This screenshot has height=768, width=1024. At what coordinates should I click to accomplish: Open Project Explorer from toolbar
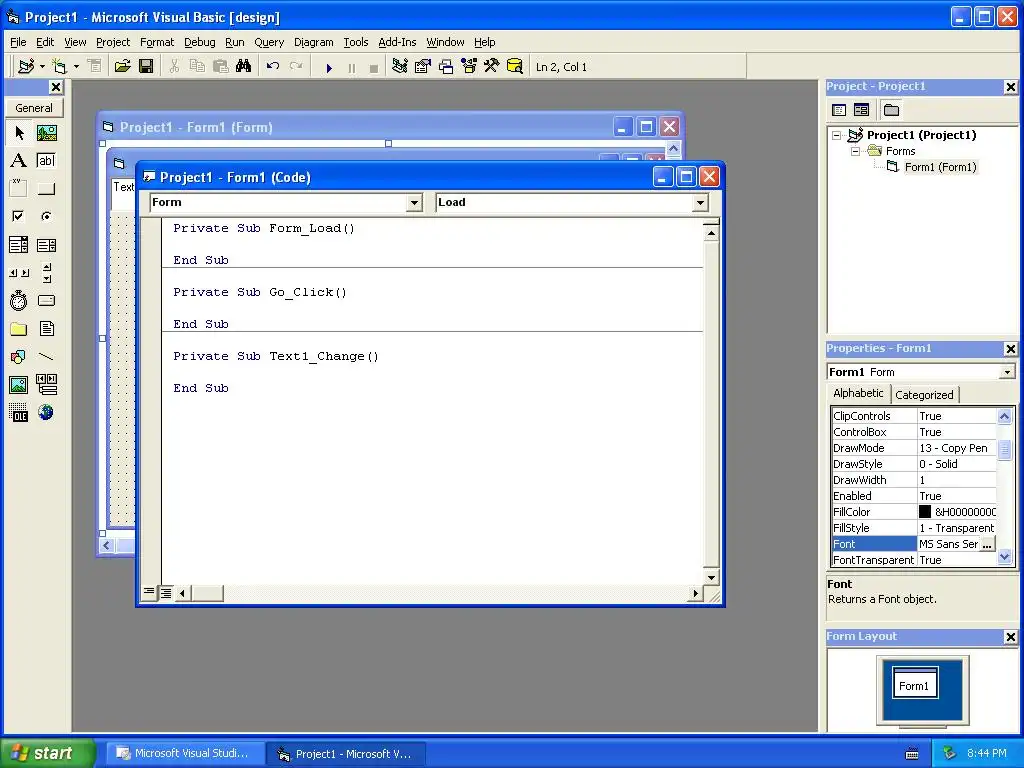click(x=400, y=67)
